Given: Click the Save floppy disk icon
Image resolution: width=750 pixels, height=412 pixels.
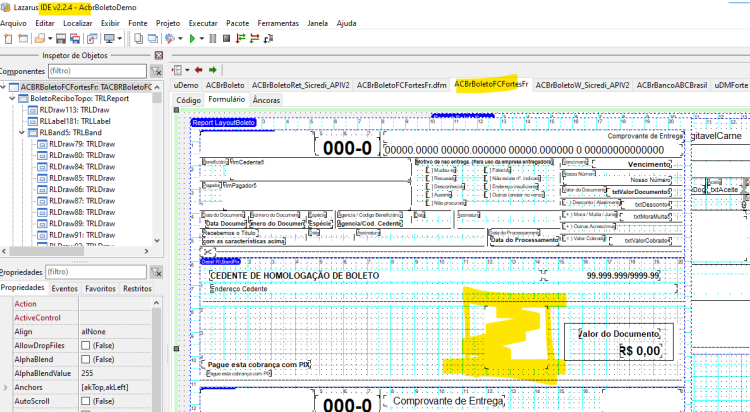Looking at the screenshot, I should point(61,39).
